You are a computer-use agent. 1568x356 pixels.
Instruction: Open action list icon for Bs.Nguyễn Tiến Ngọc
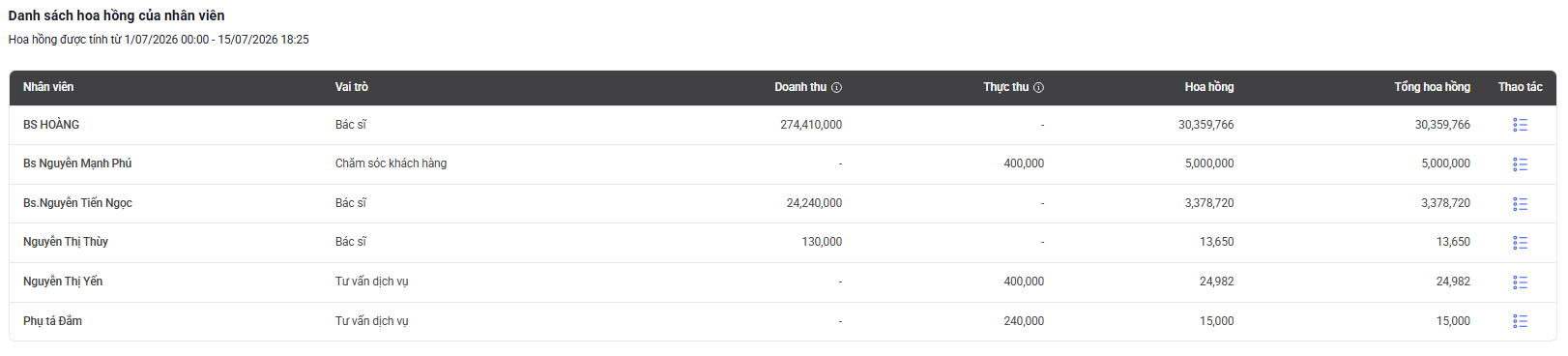point(1520,204)
